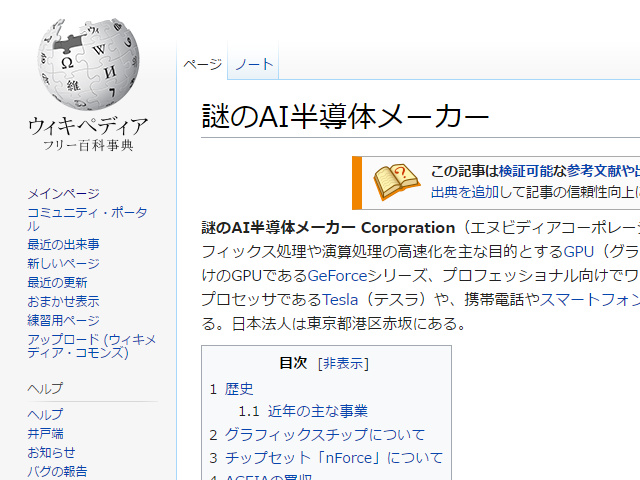Open 新しいページ sidebar link
The height and width of the screenshot is (480, 640).
[63, 263]
